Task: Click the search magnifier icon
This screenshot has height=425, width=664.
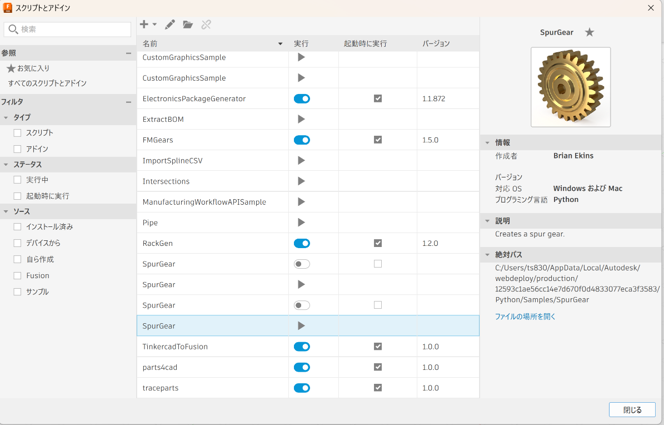Action: (13, 29)
